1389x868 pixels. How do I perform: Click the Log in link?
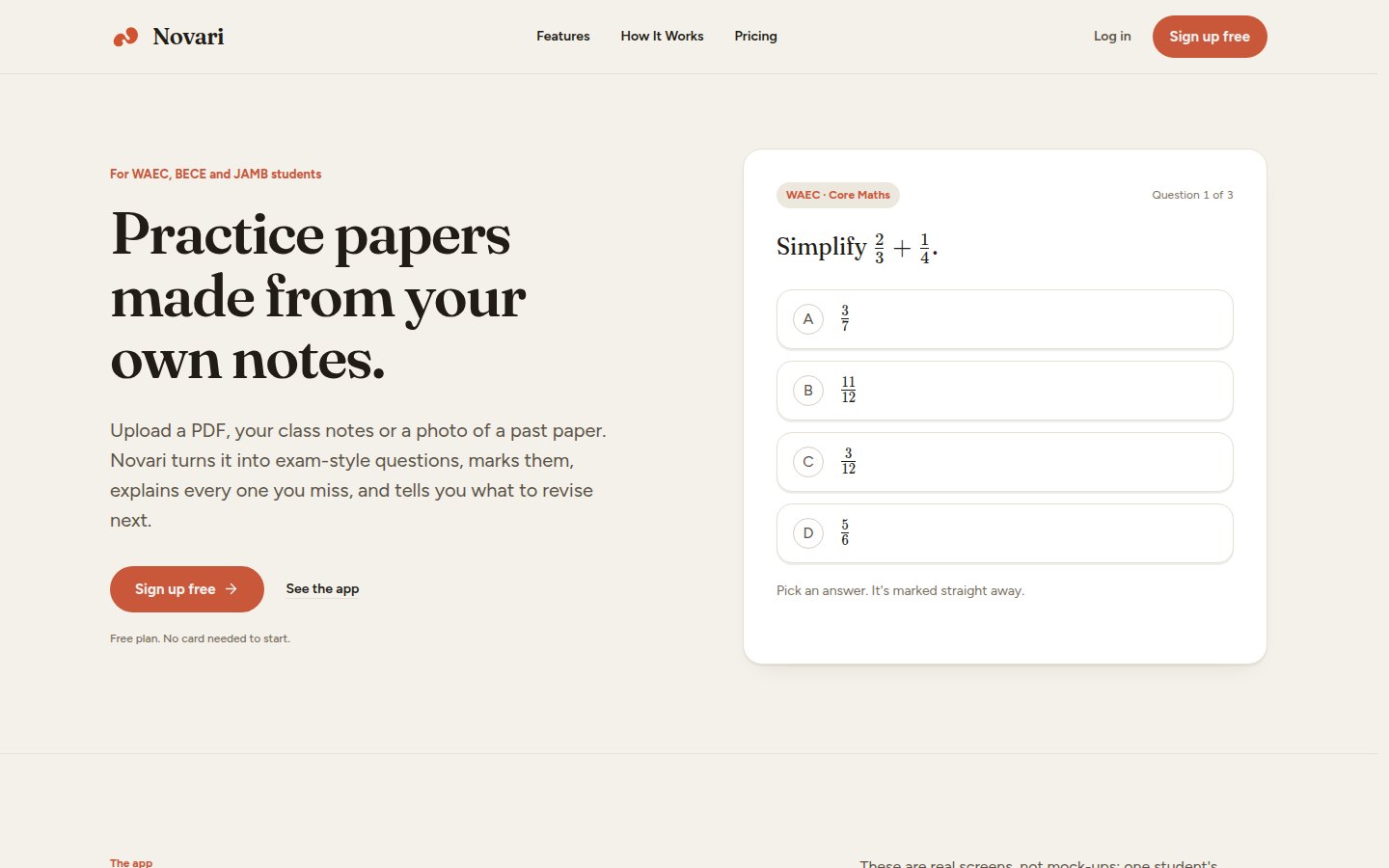(x=1112, y=36)
